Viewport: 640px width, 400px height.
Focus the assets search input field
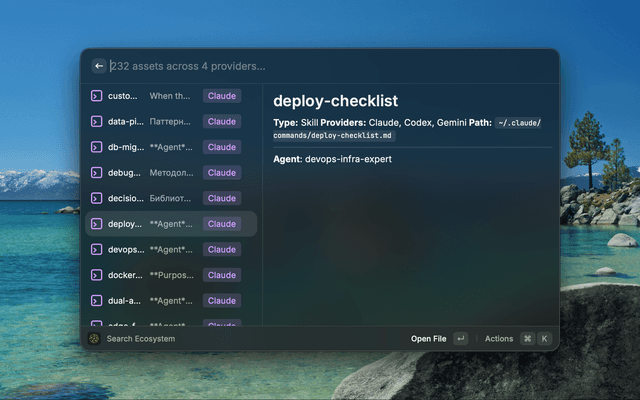(331, 66)
